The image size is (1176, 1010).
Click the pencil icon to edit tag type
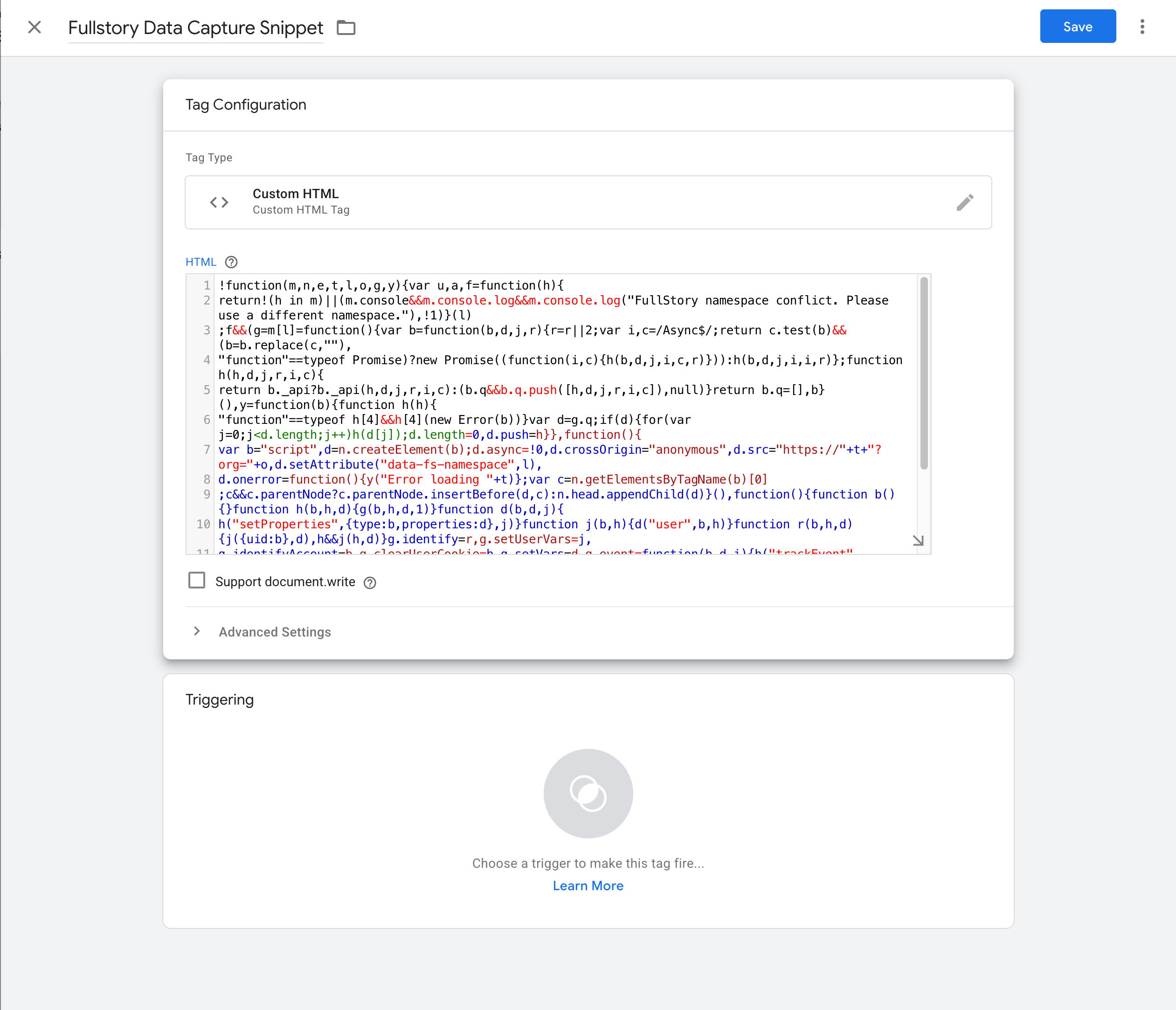[x=965, y=202]
